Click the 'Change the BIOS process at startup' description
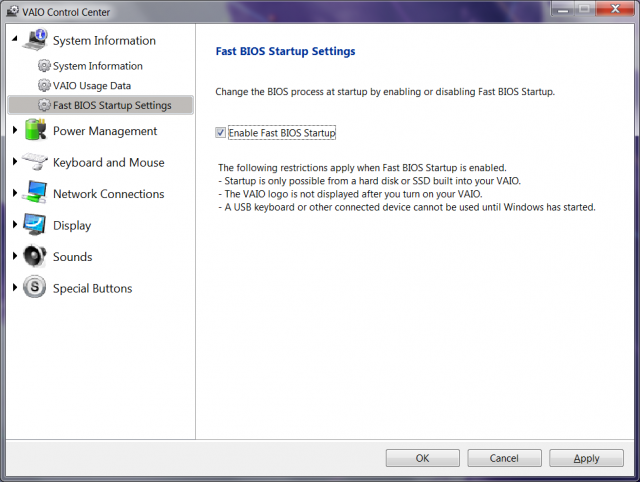Image resolution: width=640 pixels, height=482 pixels. click(x=385, y=91)
